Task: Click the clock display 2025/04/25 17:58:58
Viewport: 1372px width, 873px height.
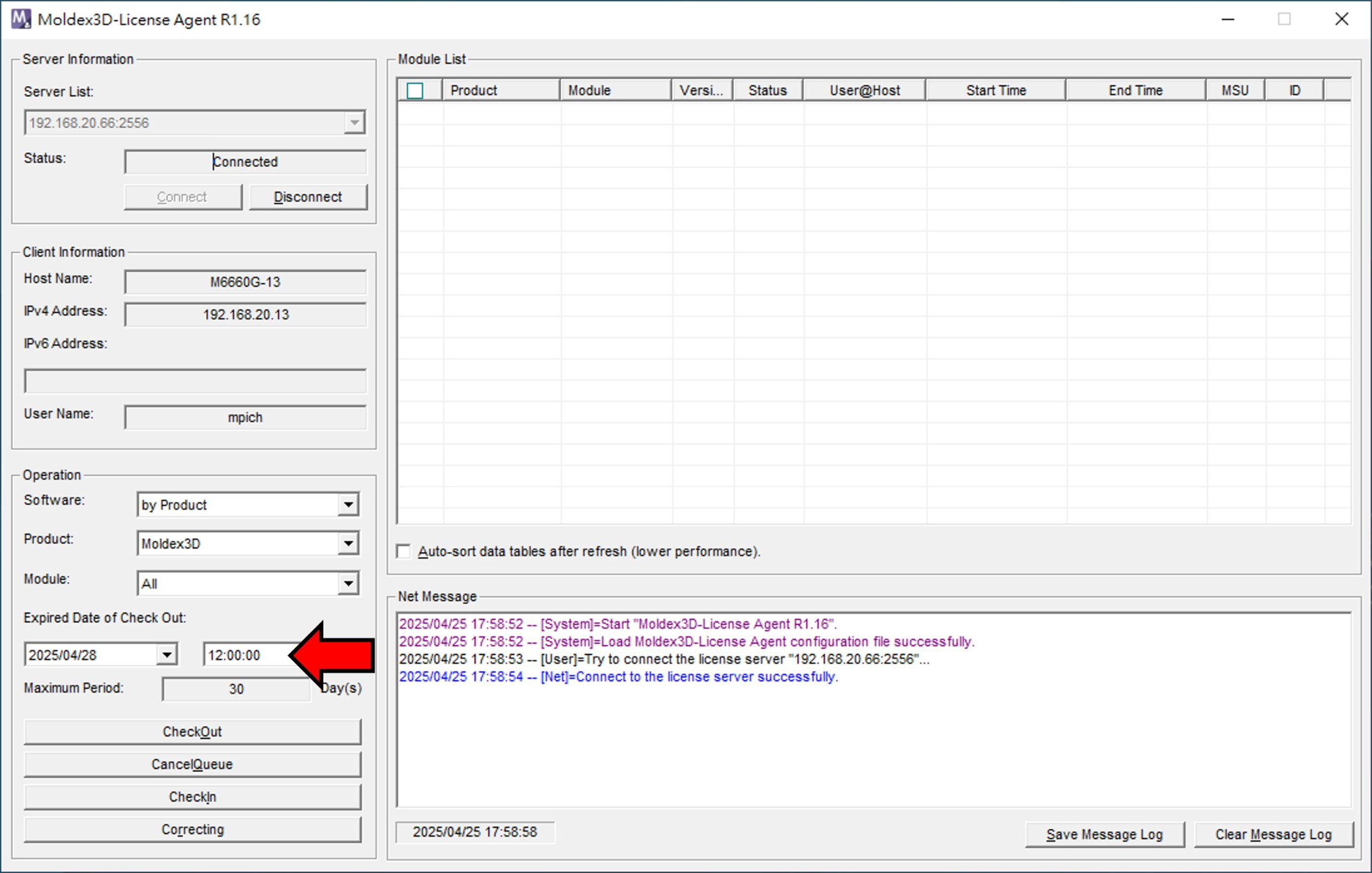Action: (475, 832)
